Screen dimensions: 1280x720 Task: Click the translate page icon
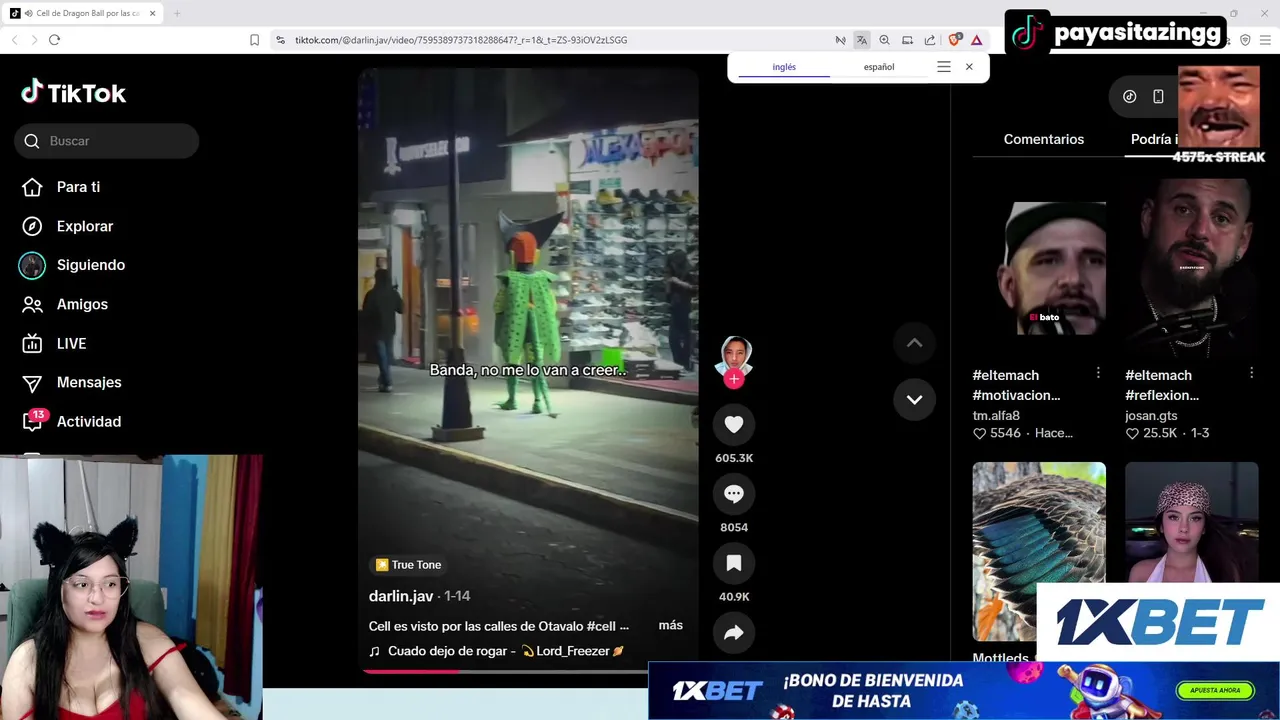[x=862, y=40]
